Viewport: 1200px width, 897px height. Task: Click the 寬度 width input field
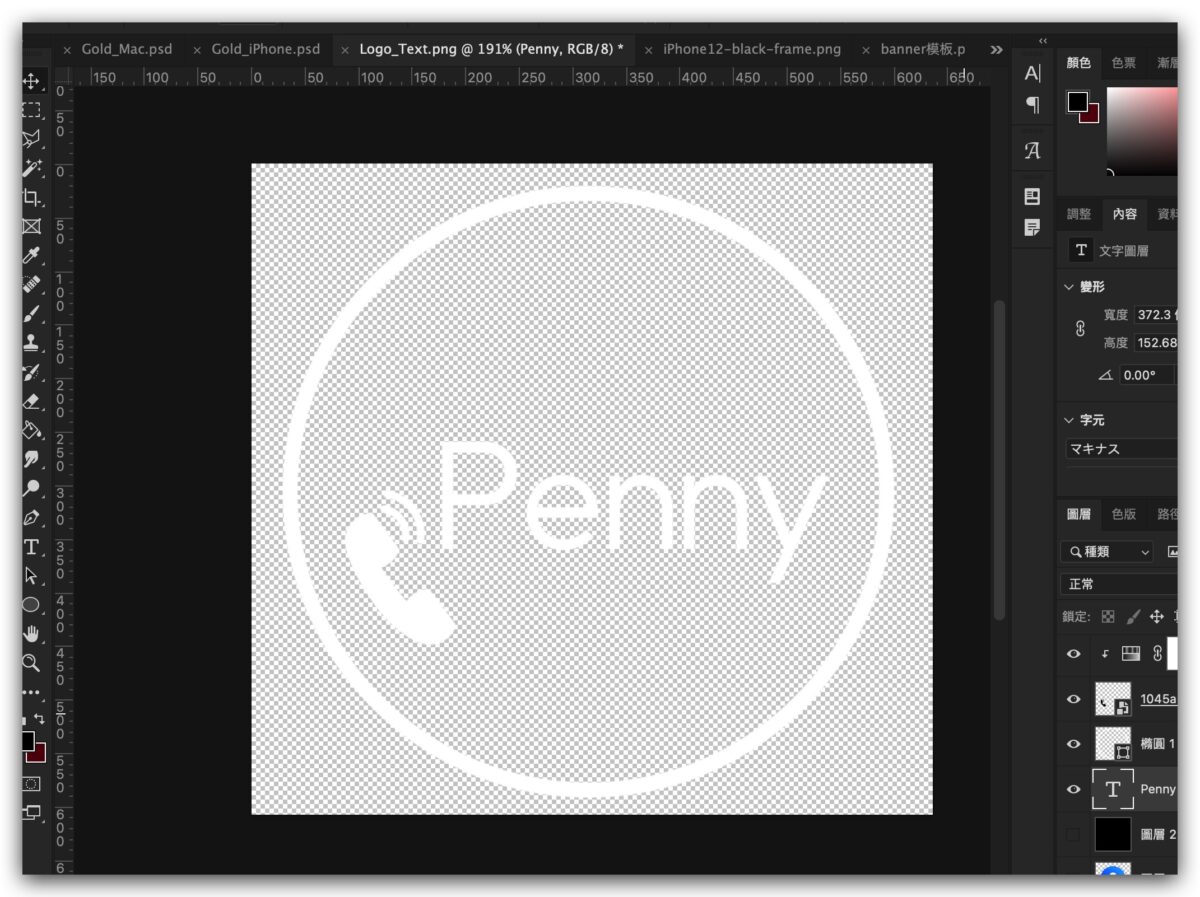pyautogui.click(x=1157, y=315)
